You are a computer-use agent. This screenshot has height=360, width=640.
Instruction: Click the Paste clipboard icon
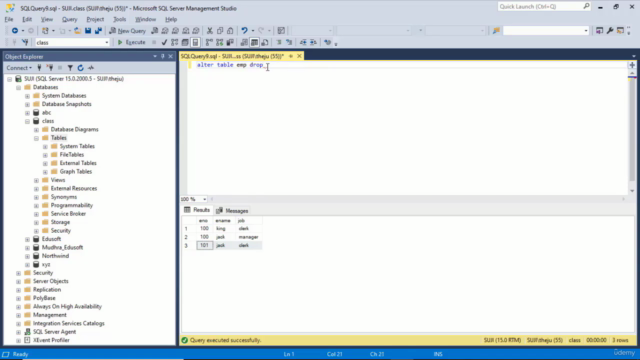(230, 31)
